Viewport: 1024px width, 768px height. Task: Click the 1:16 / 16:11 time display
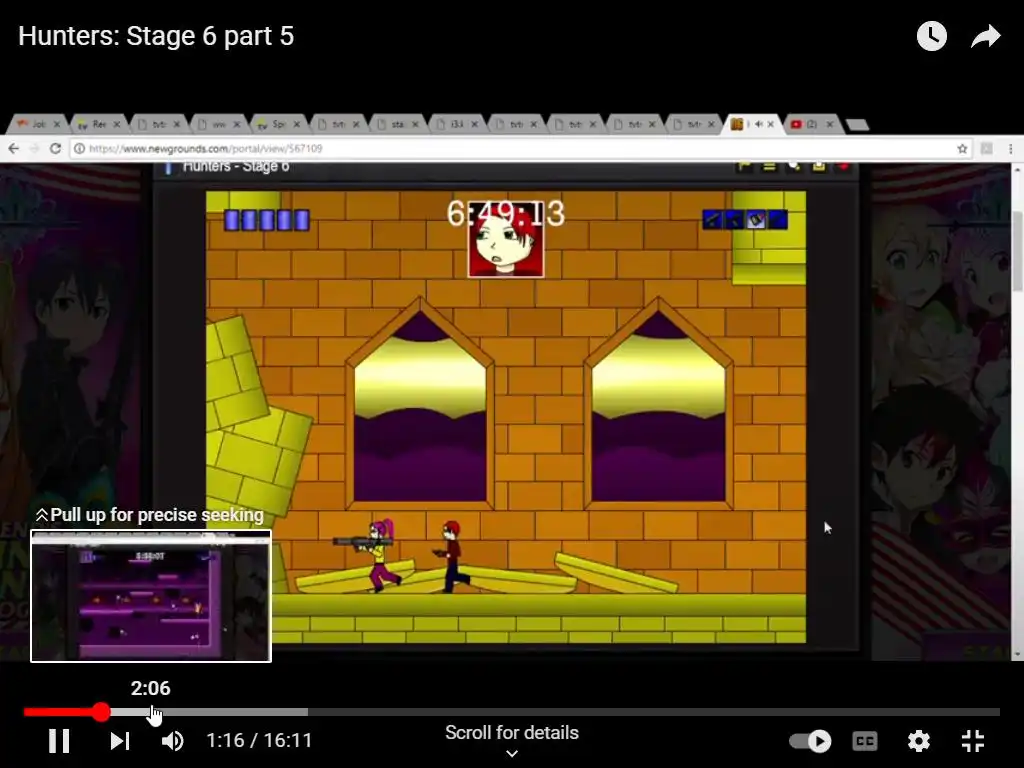point(259,741)
